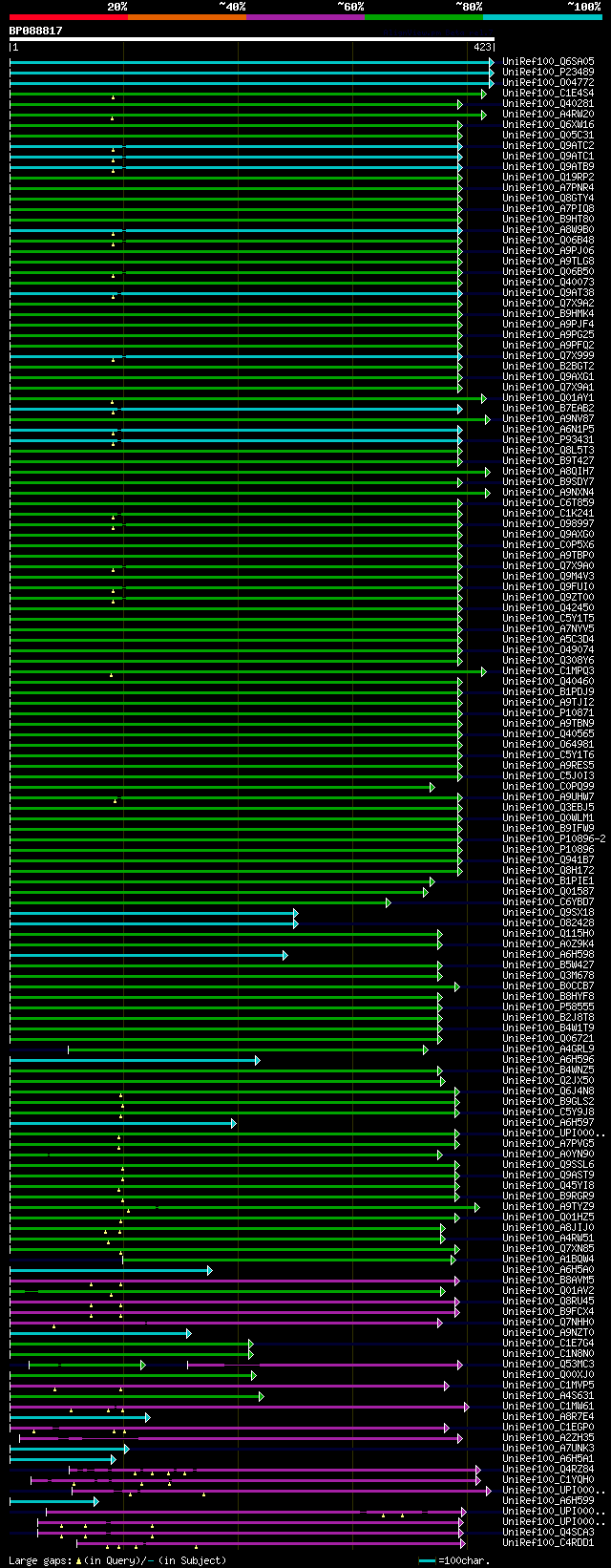The height and width of the screenshot is (1568, 611).
Task: Click the white query ruler bar
Action: pyautogui.click(x=252, y=39)
